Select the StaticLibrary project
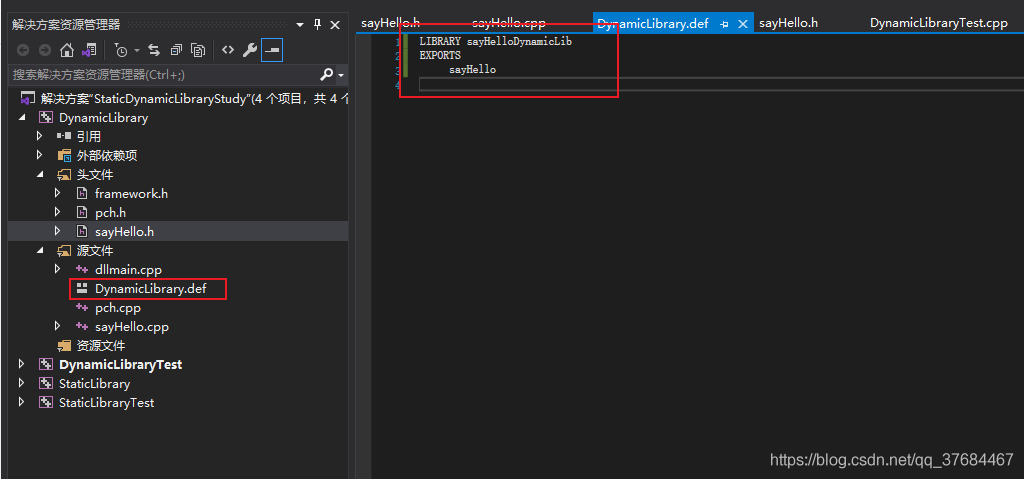The width and height of the screenshot is (1024, 479). point(94,384)
